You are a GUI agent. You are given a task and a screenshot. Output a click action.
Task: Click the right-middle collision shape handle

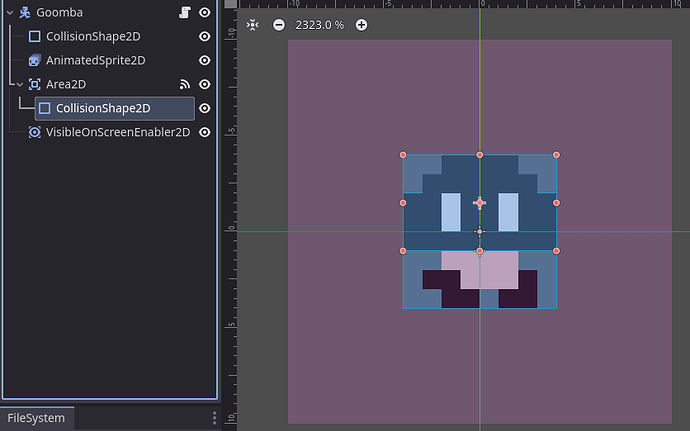coord(556,203)
